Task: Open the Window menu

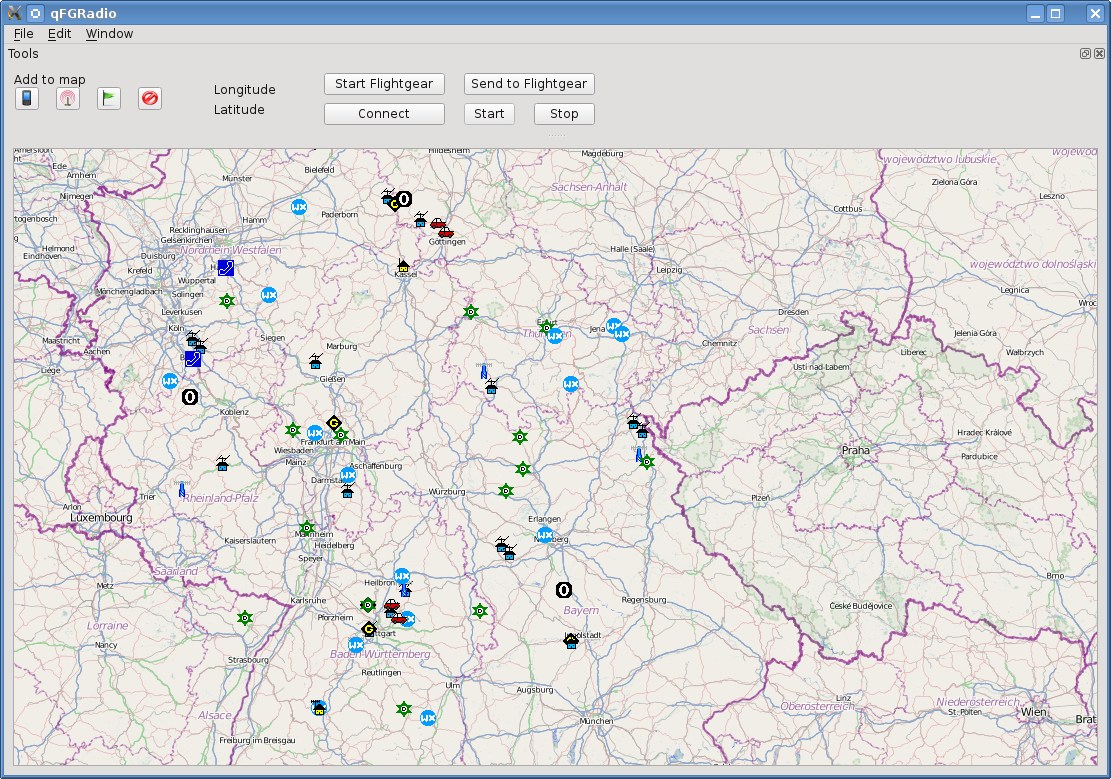Action: [109, 33]
